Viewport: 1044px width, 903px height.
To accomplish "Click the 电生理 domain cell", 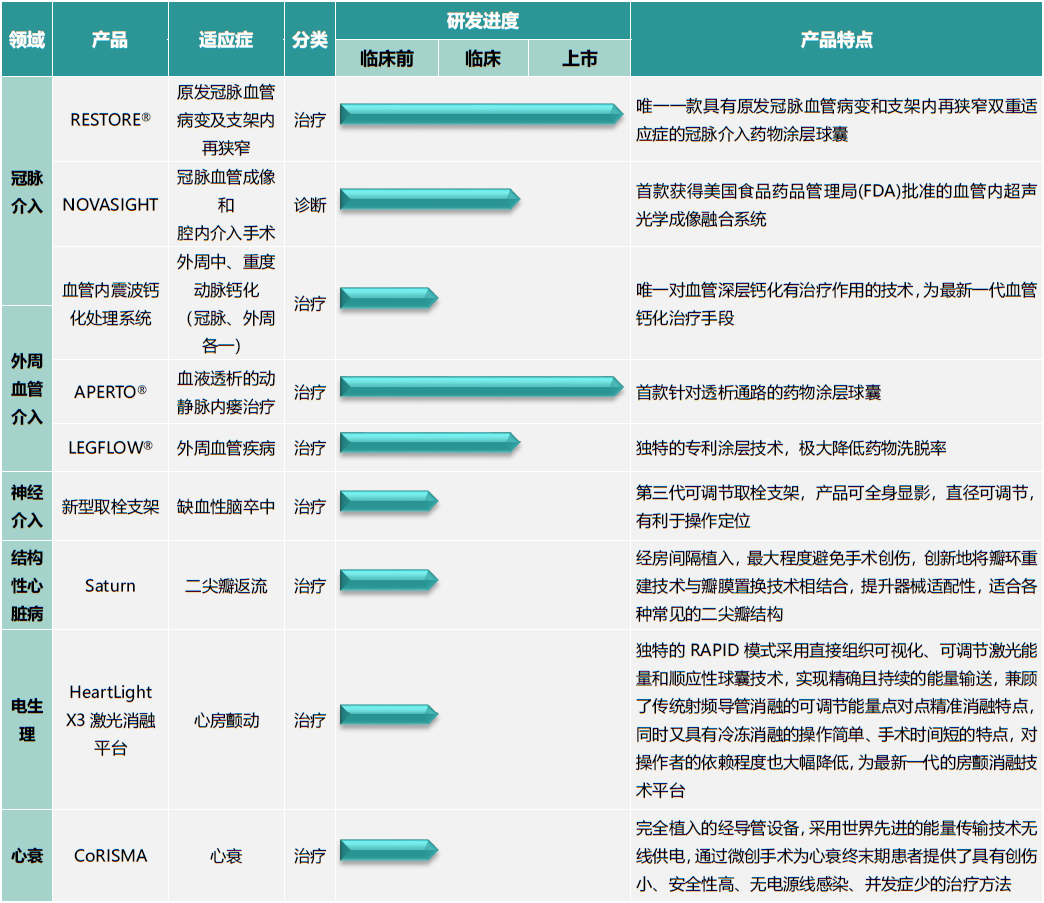I will tap(26, 720).
